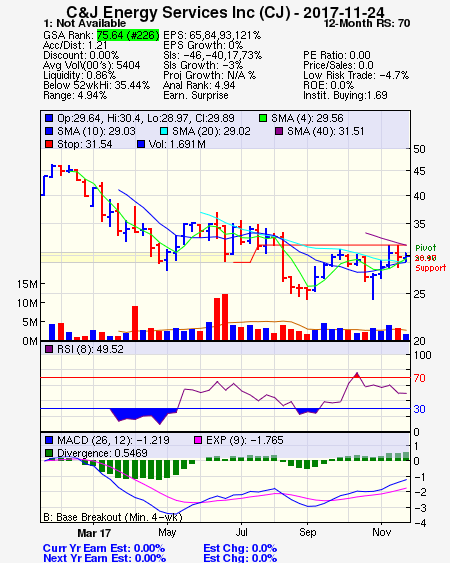The width and height of the screenshot is (450, 563).
Task: Click the 'PE Ratio: 0.00' statistic
Action: point(337,55)
